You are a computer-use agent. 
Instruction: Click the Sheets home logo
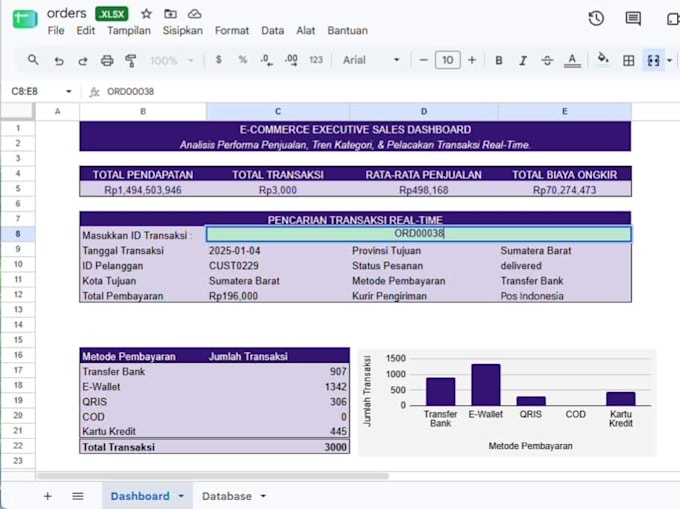pos(25,19)
